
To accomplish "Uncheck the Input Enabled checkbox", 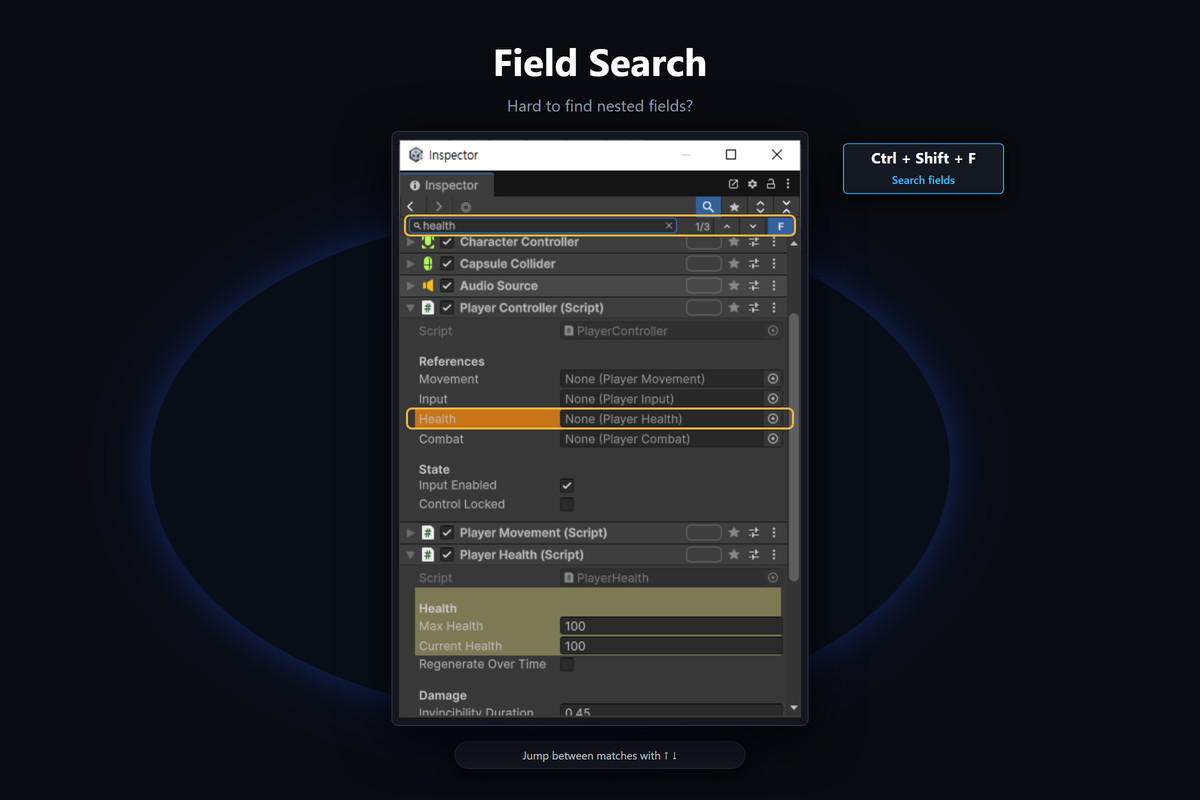I will point(567,485).
